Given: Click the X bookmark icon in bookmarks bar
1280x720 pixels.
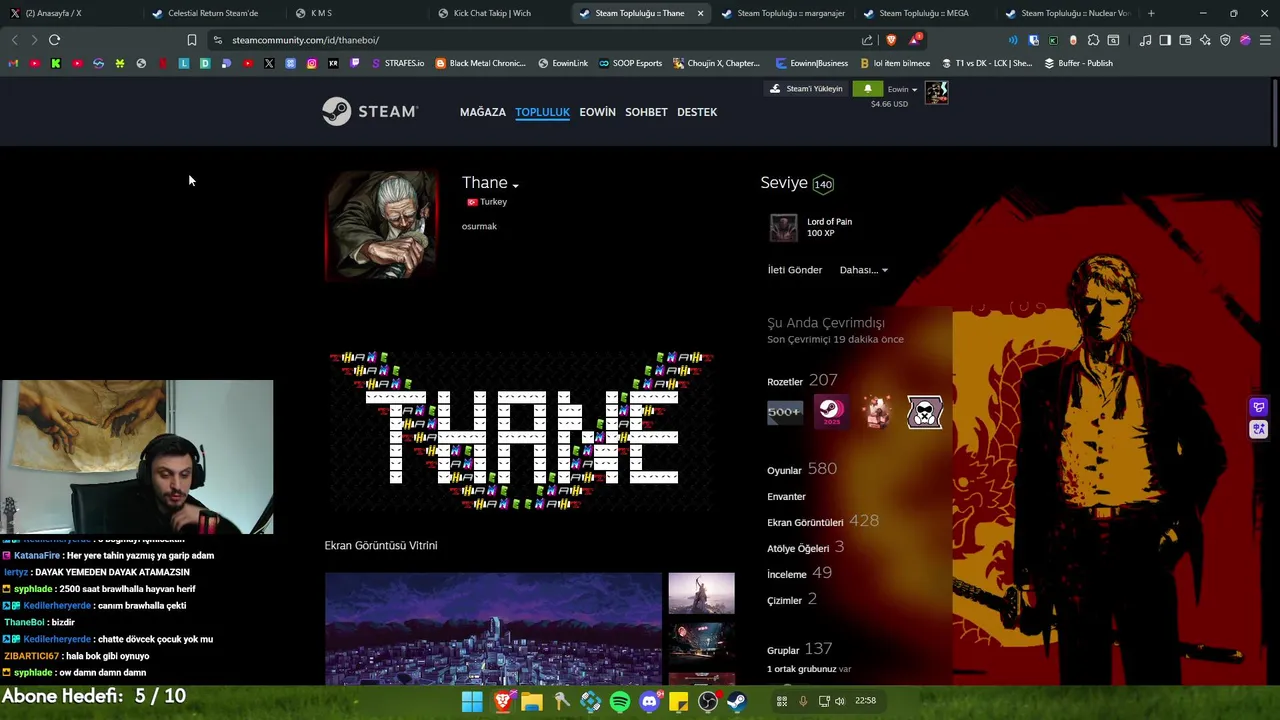Looking at the screenshot, I should [269, 63].
